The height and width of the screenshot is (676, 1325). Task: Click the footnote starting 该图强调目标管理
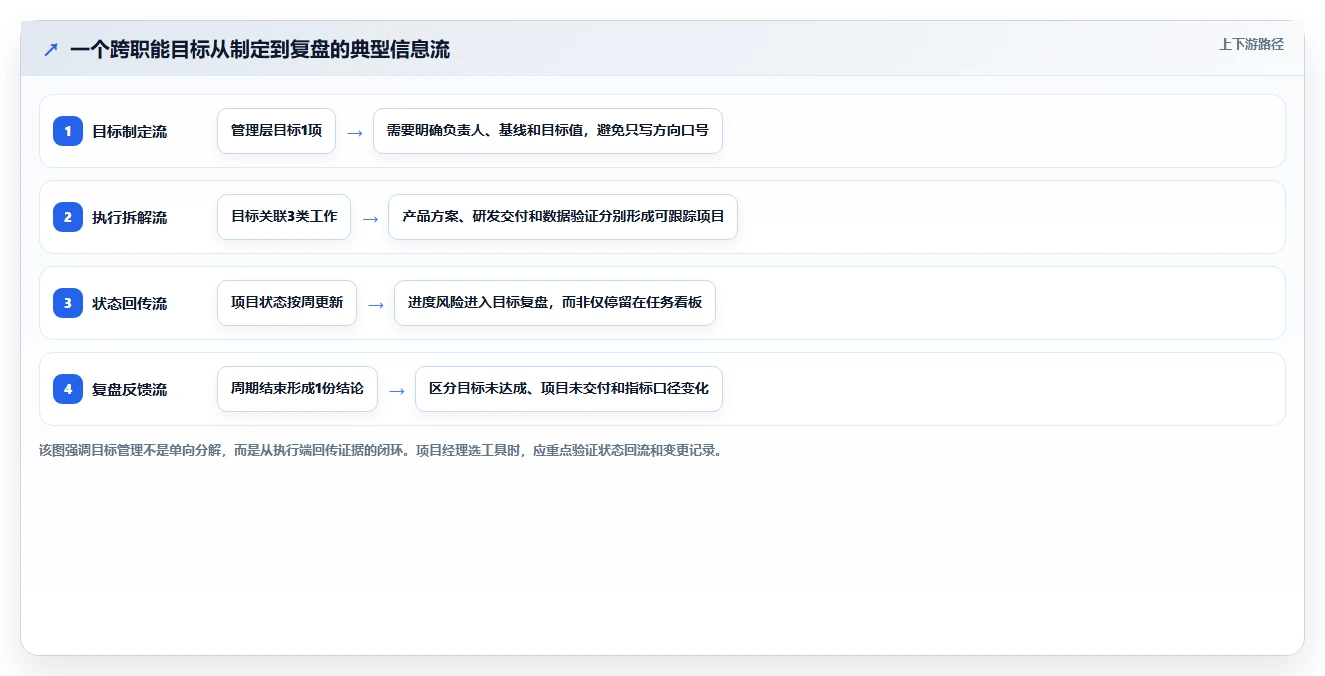[x=380, y=450]
